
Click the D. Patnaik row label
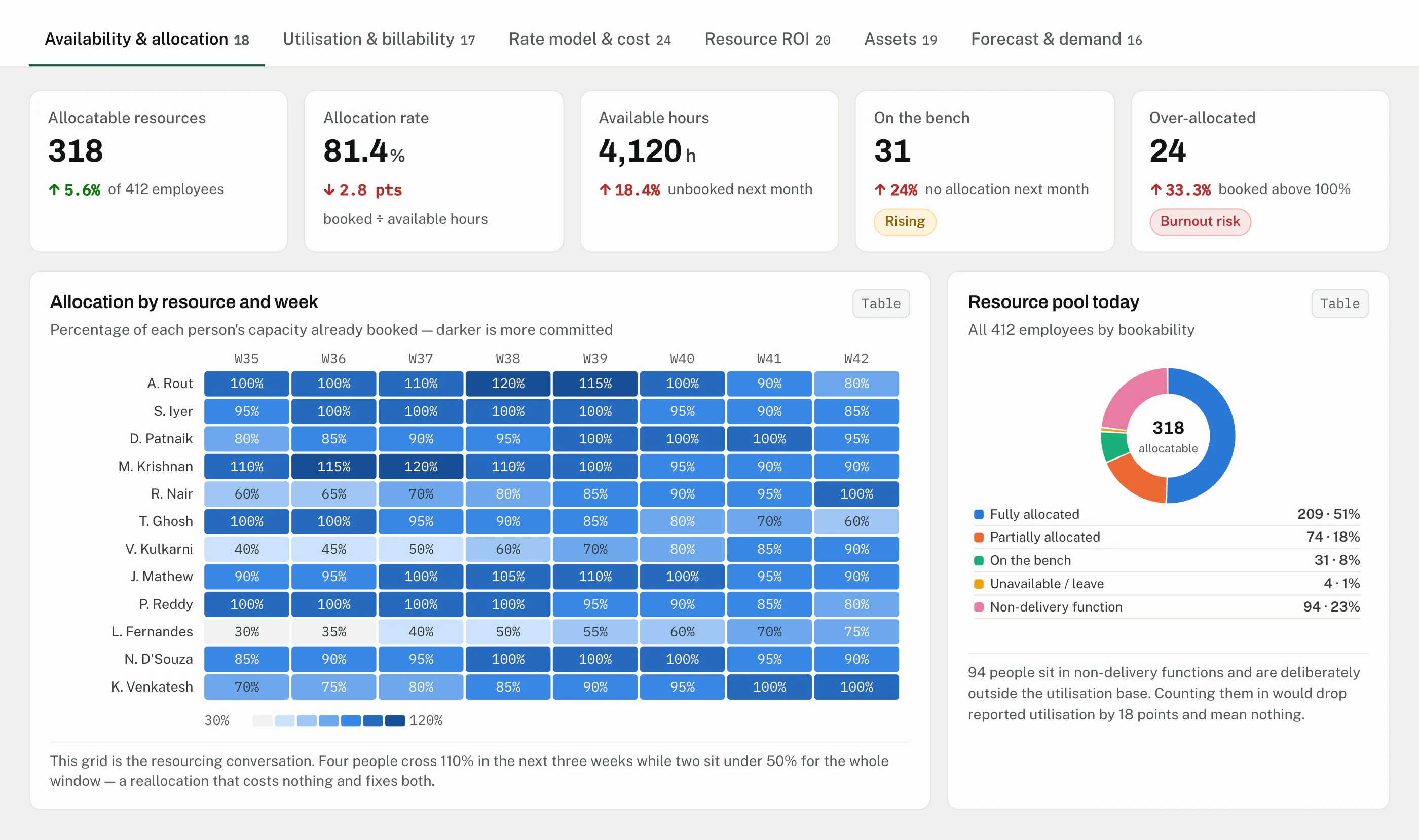click(x=161, y=439)
